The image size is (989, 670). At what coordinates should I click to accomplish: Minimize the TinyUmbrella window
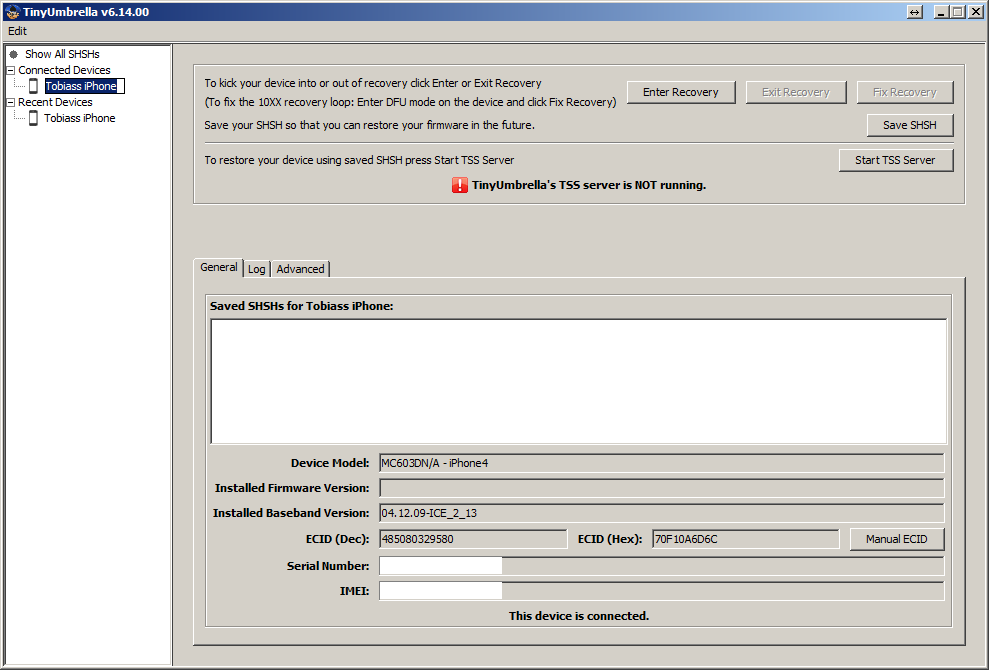[x=942, y=12]
